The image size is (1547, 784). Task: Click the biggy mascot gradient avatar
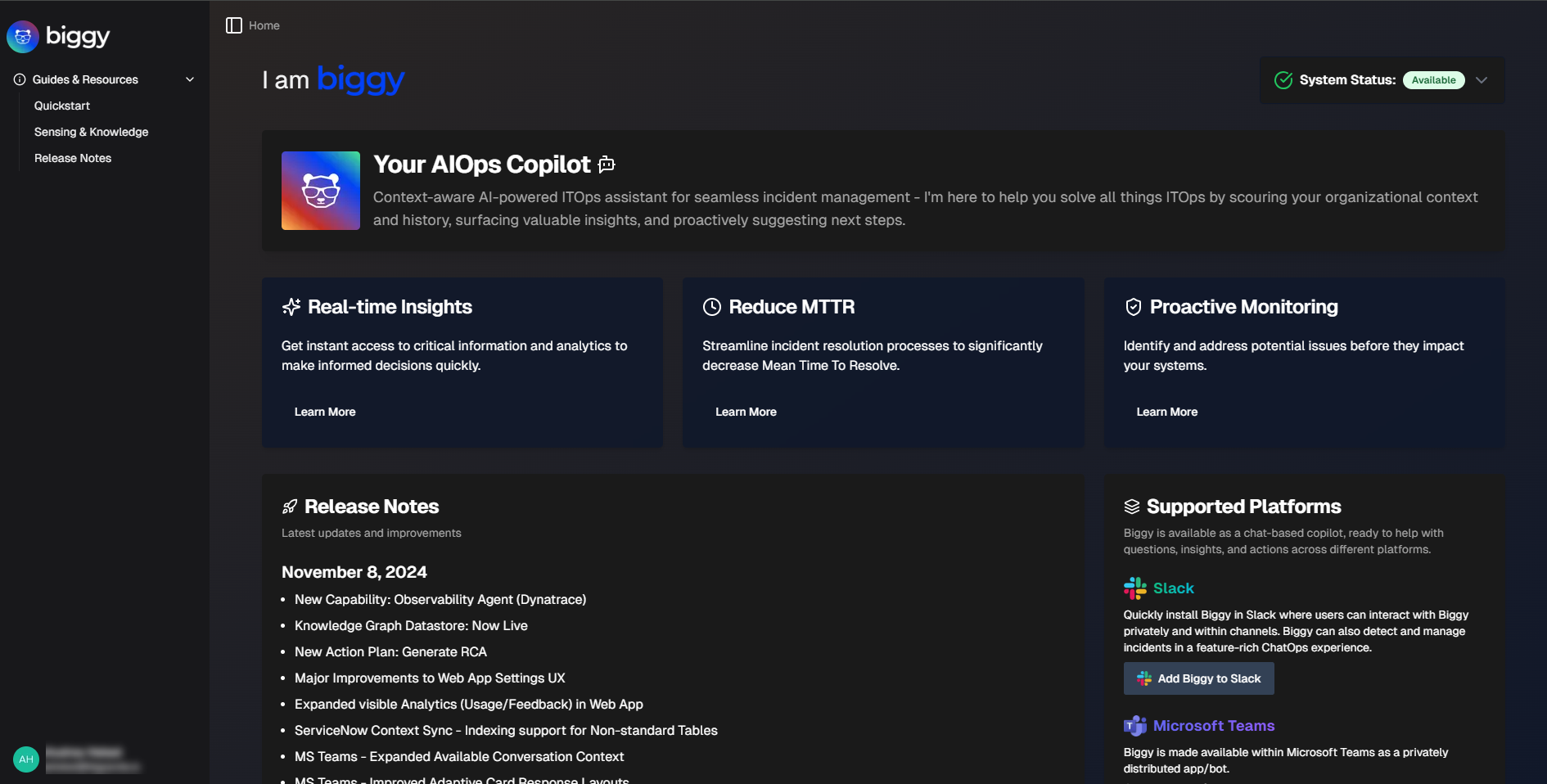(x=320, y=191)
